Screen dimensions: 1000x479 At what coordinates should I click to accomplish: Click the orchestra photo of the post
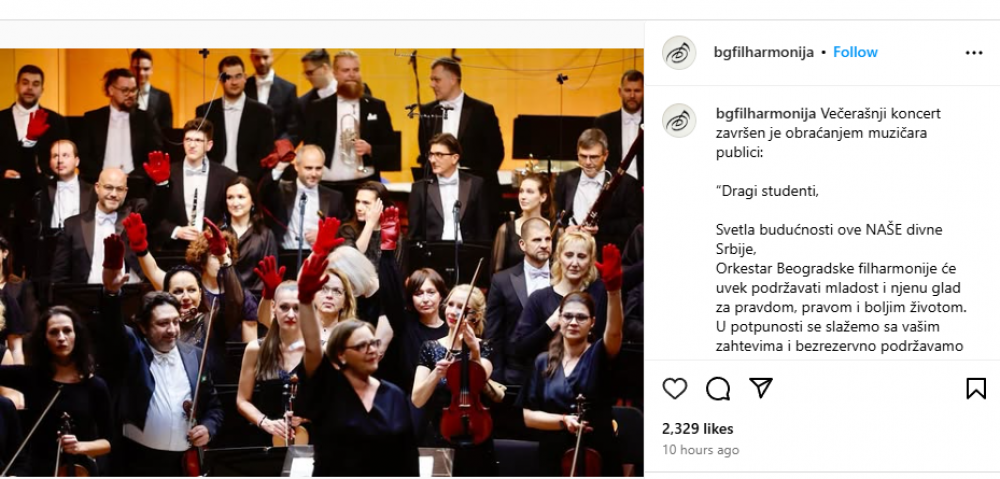pos(321,262)
